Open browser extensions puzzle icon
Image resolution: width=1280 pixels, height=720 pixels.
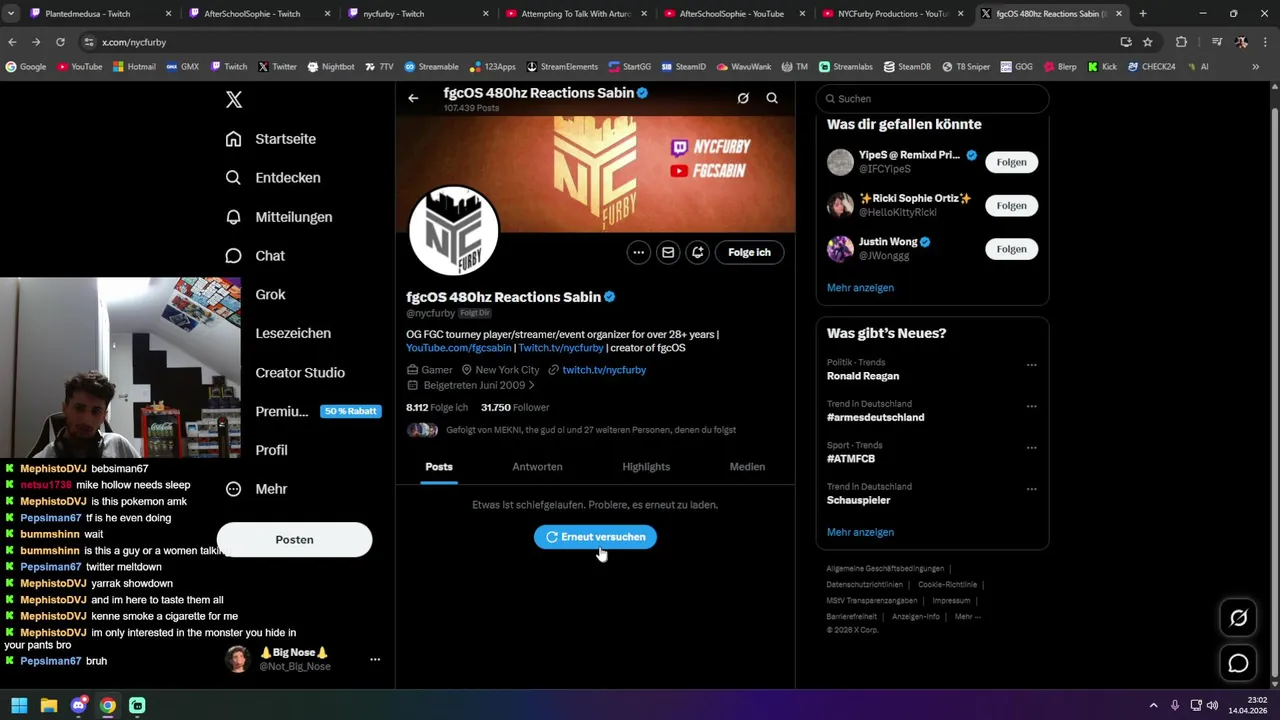pos(1181,42)
